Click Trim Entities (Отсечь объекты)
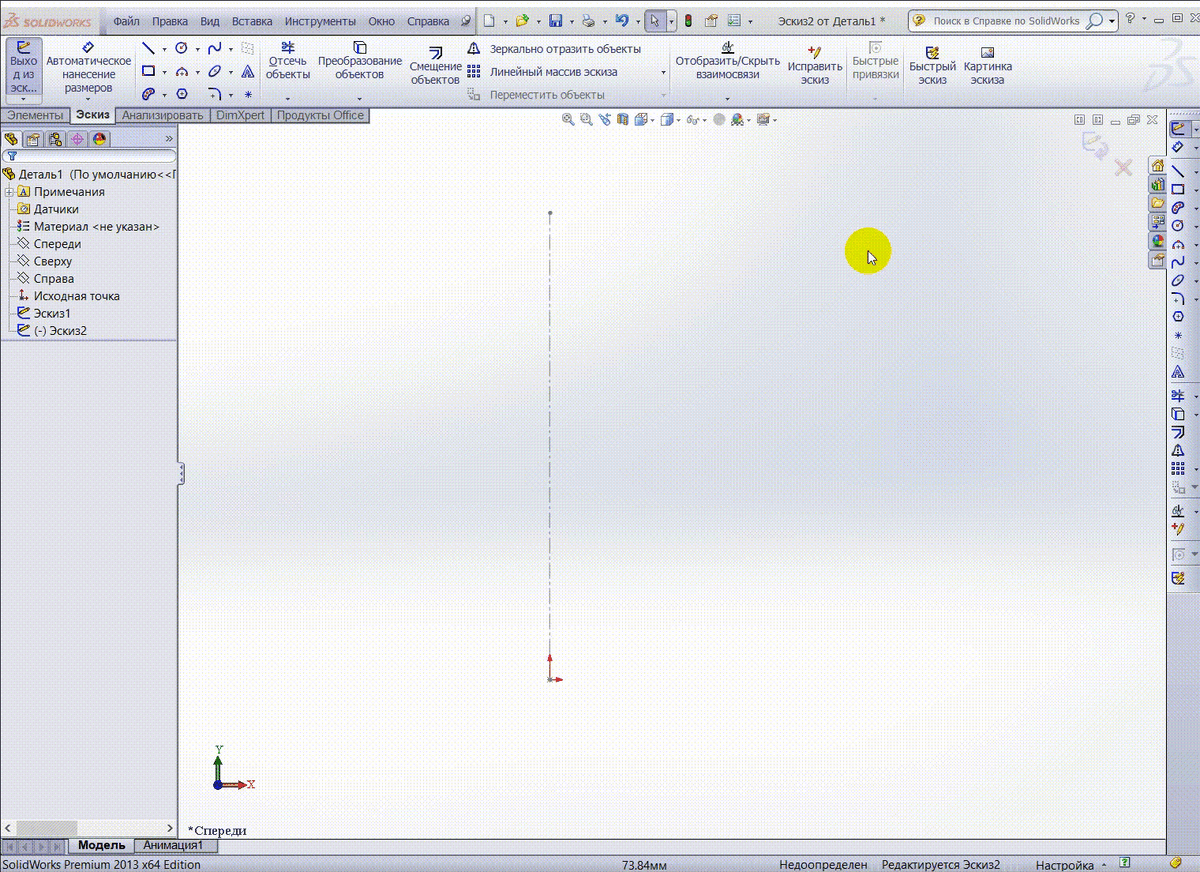 click(x=288, y=61)
